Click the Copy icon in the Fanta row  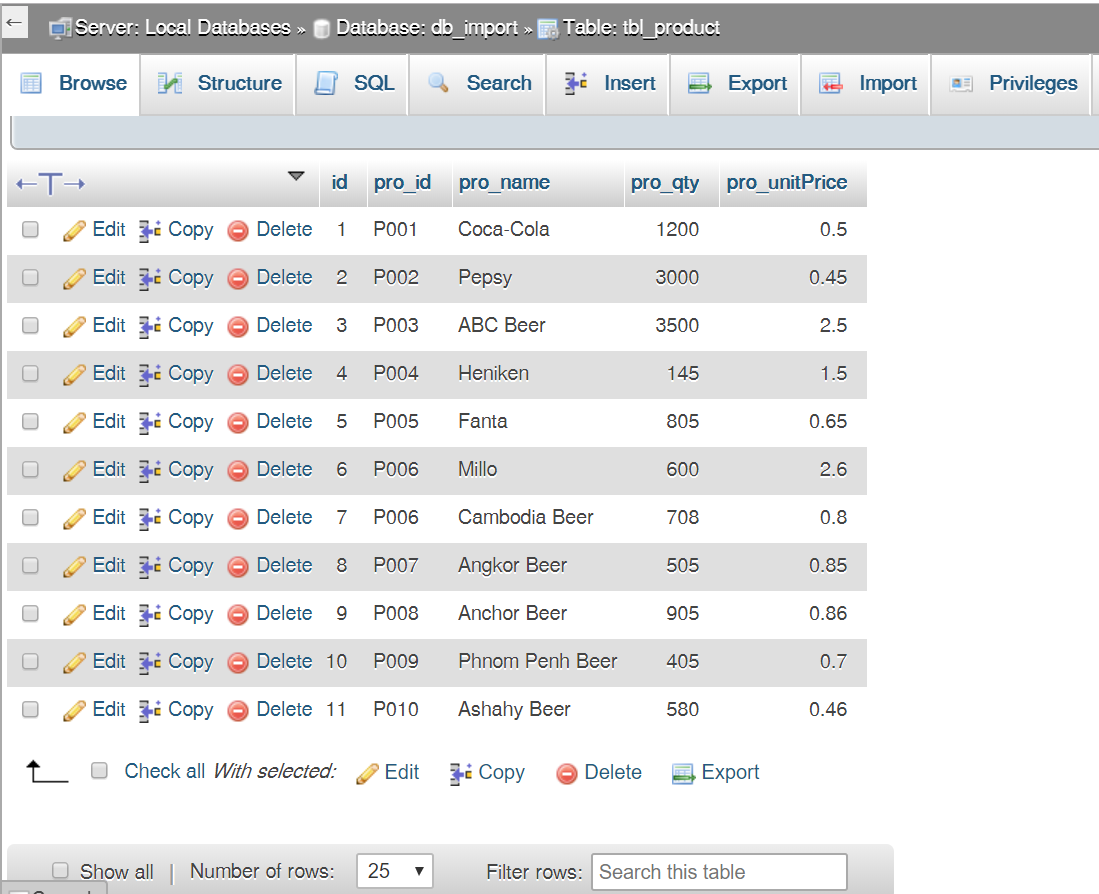click(x=149, y=422)
